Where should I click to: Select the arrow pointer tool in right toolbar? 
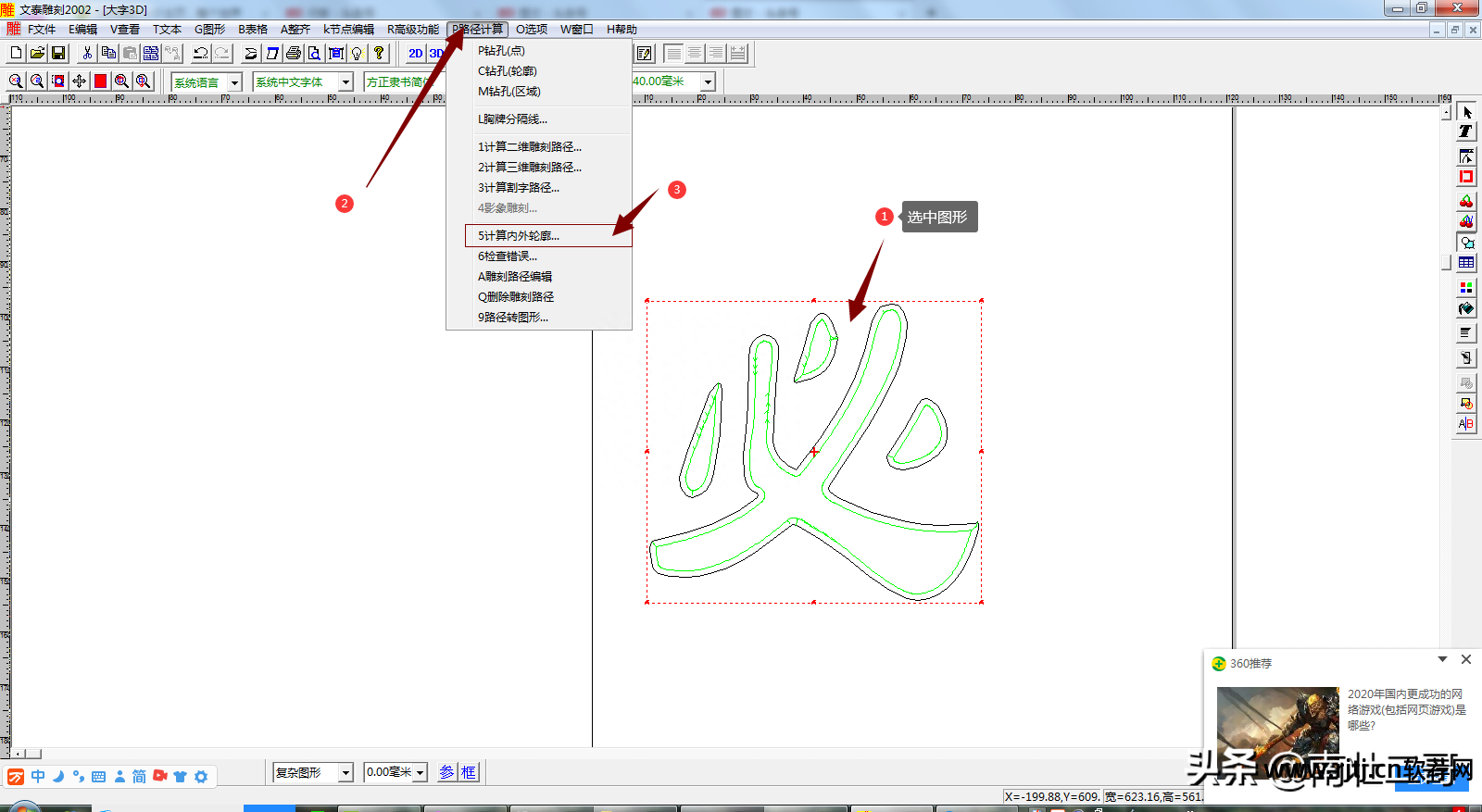pos(1466,112)
